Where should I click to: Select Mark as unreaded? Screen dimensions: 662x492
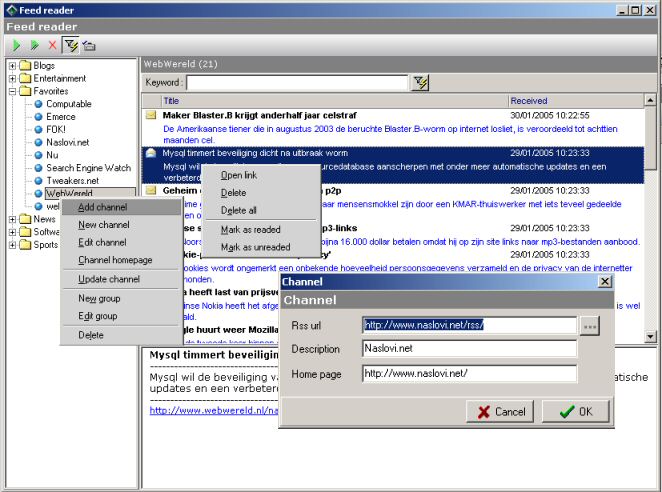[260, 247]
